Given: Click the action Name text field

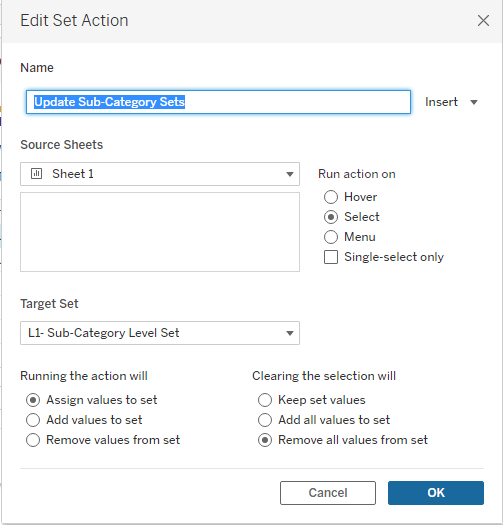Looking at the screenshot, I should point(218,102).
